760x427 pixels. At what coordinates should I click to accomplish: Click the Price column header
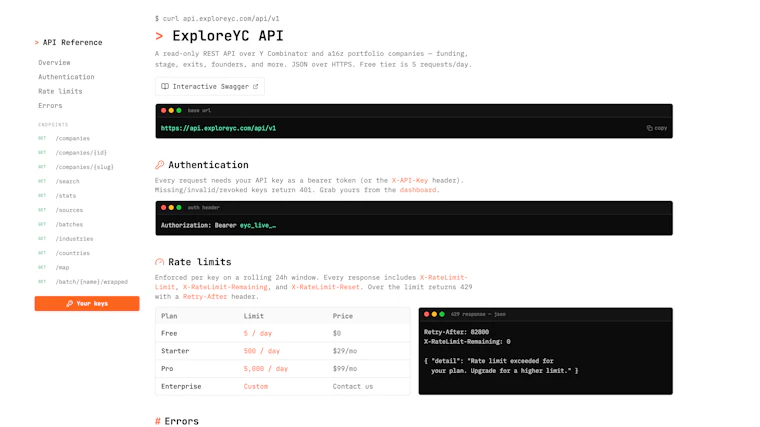(343, 316)
